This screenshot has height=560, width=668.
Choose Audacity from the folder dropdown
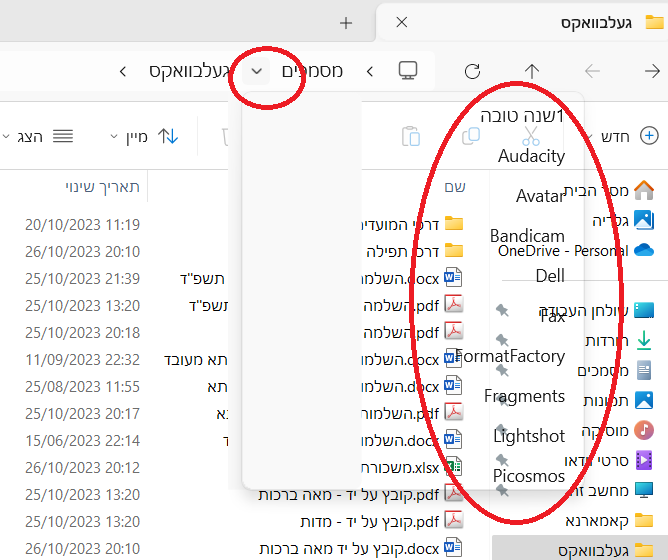click(531, 156)
